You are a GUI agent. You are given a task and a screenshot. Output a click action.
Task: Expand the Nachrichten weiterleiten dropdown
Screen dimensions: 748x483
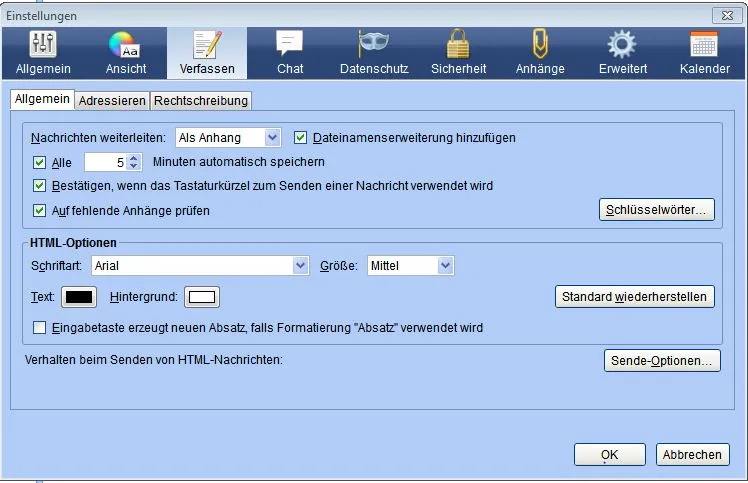point(228,138)
